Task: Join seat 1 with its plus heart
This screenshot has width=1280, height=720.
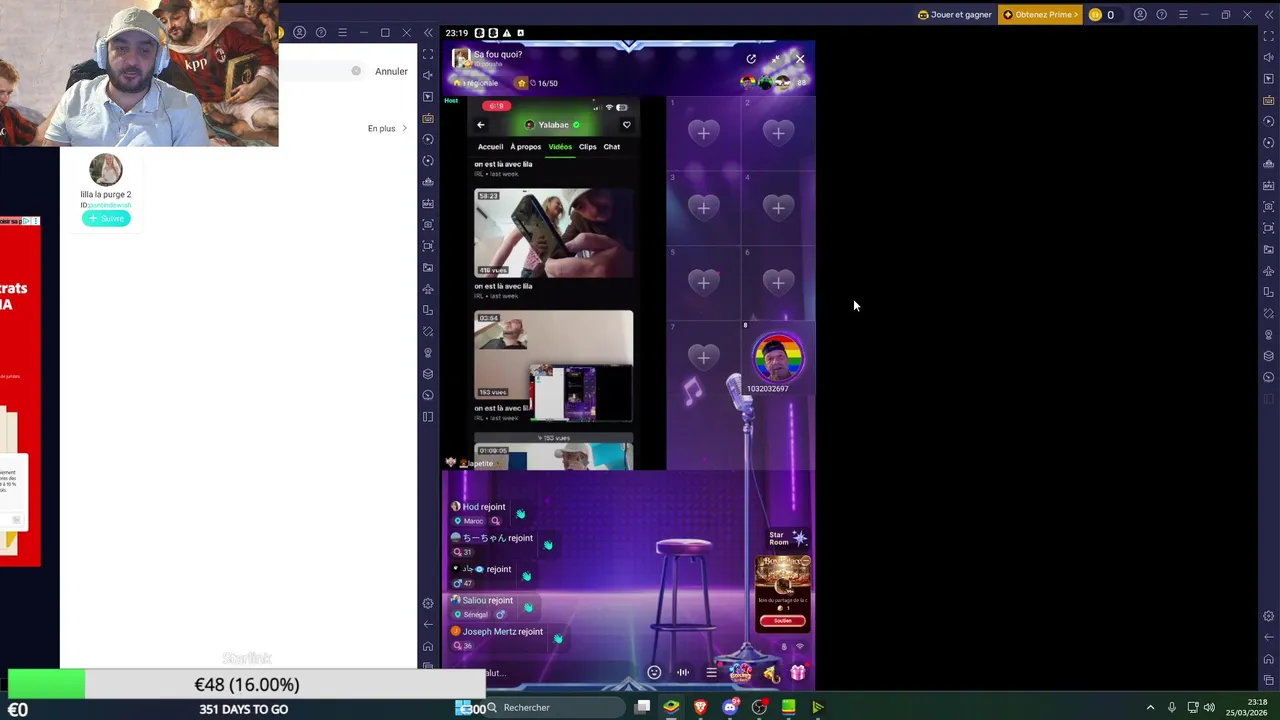Action: (703, 133)
